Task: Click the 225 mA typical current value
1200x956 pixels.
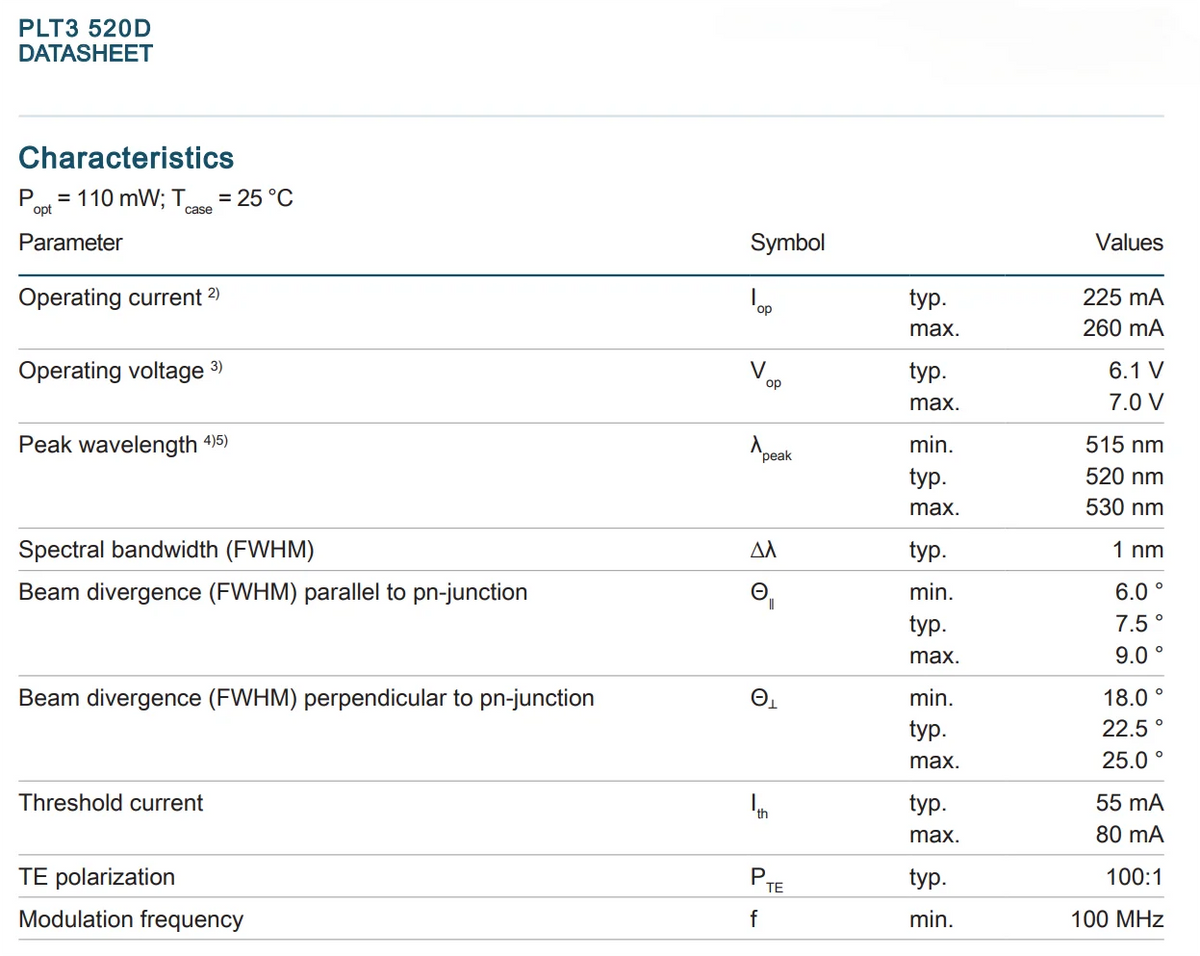Action: (1123, 298)
